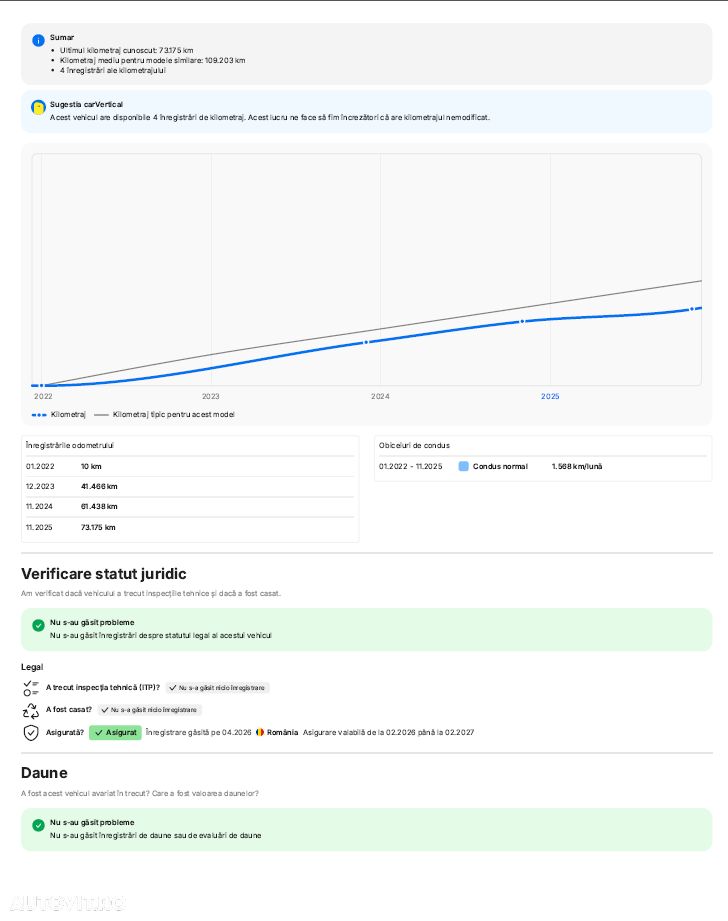
Task: Click the casat 'Nu s-a găsit nicio înregistrare' badge
Action: click(x=149, y=710)
